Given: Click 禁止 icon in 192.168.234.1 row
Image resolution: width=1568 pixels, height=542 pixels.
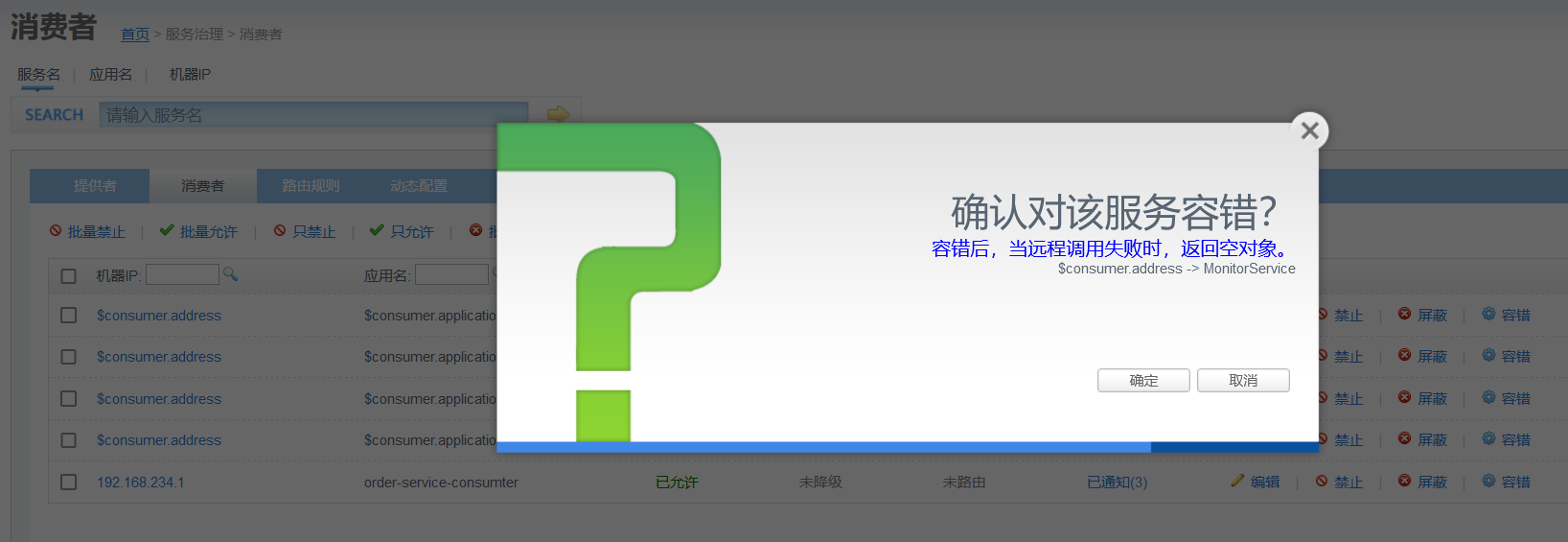Looking at the screenshot, I should point(1322,481).
